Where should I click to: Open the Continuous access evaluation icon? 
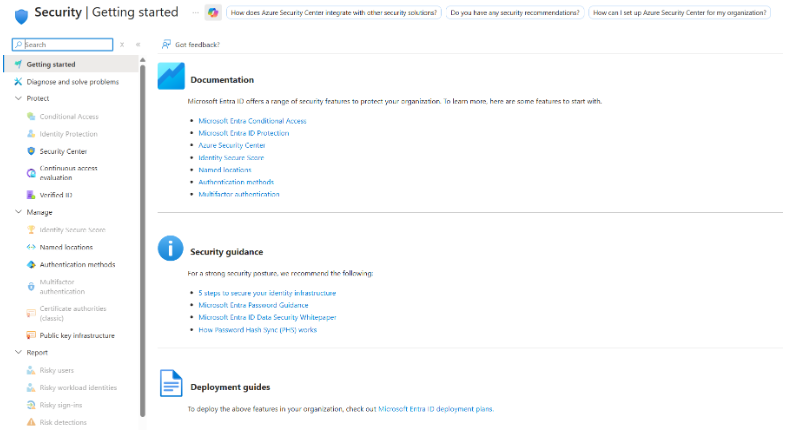click(x=31, y=173)
